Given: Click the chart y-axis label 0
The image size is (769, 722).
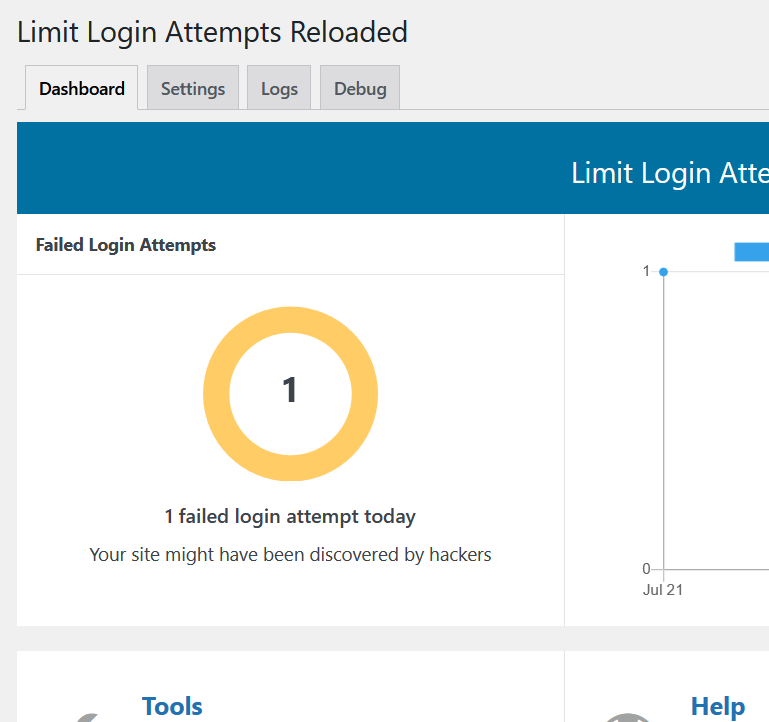Looking at the screenshot, I should pos(646,568).
